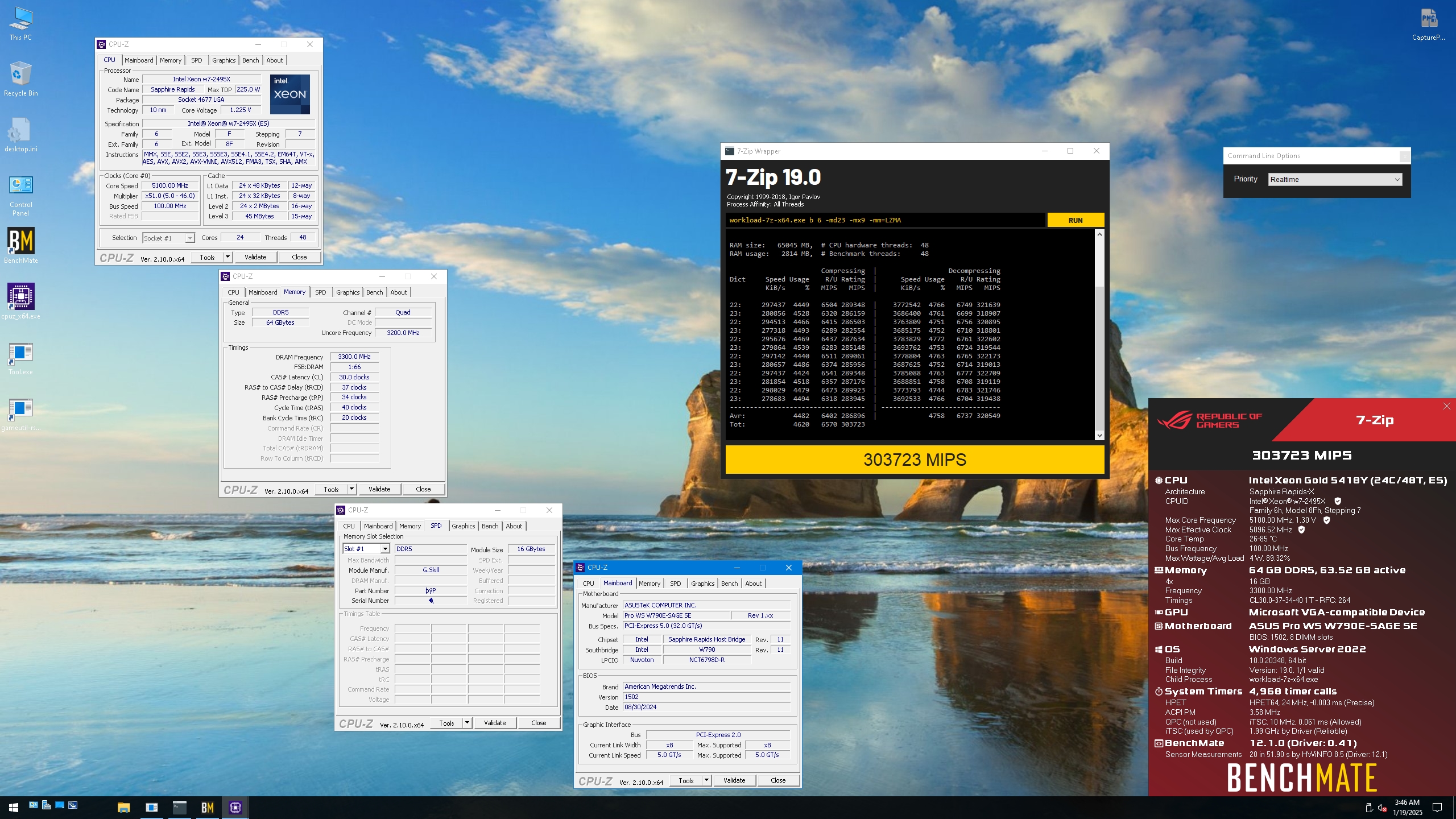Click the Avr: row in 7-Zip output
Screen dimensions: 1456x819
pyautogui.click(x=864, y=416)
